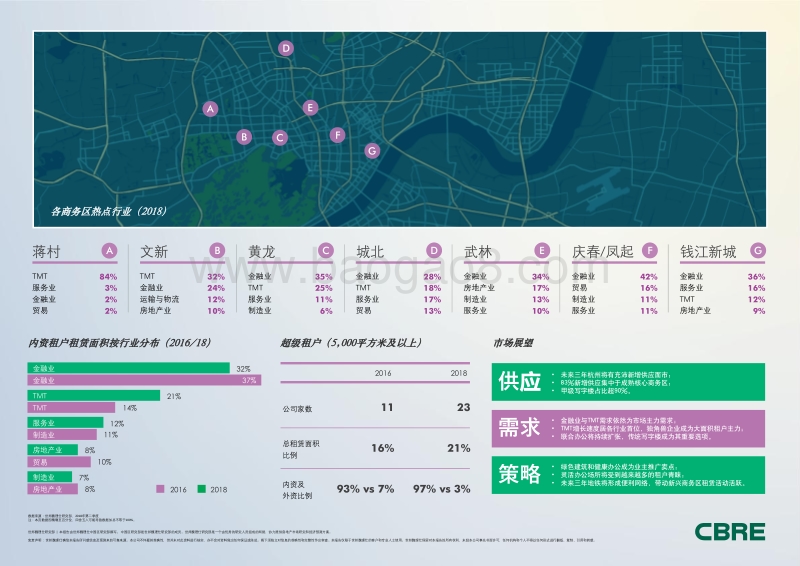Click the 36% 金融业 value under 钱江新城
The image size is (800, 566).
[x=756, y=277]
